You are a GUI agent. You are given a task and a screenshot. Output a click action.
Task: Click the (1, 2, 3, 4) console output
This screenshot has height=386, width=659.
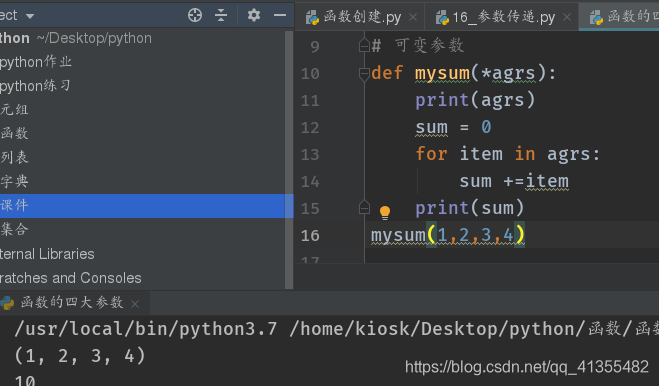[x=80, y=356]
